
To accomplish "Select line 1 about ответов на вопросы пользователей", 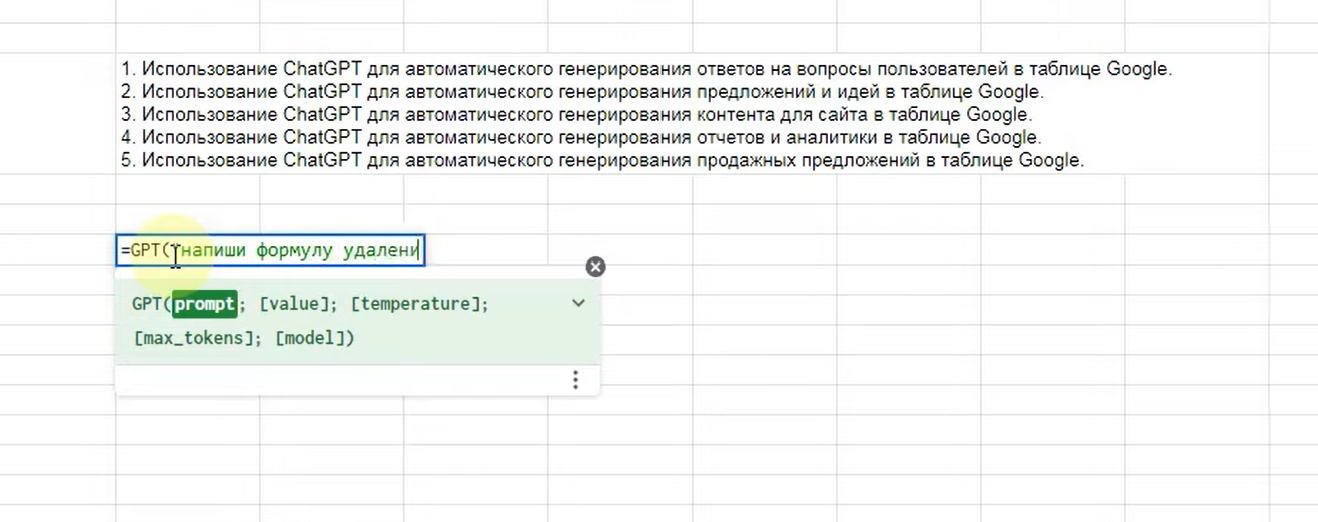I will [x=646, y=69].
